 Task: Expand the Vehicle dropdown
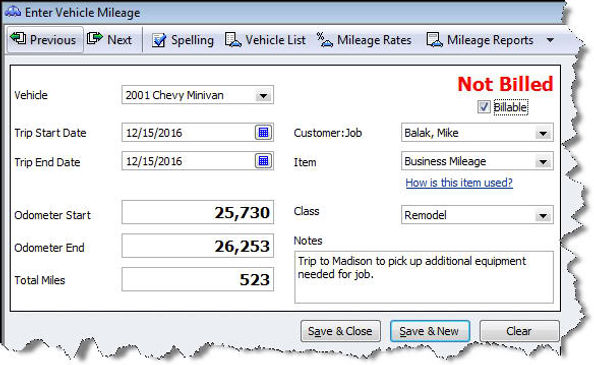tap(264, 96)
